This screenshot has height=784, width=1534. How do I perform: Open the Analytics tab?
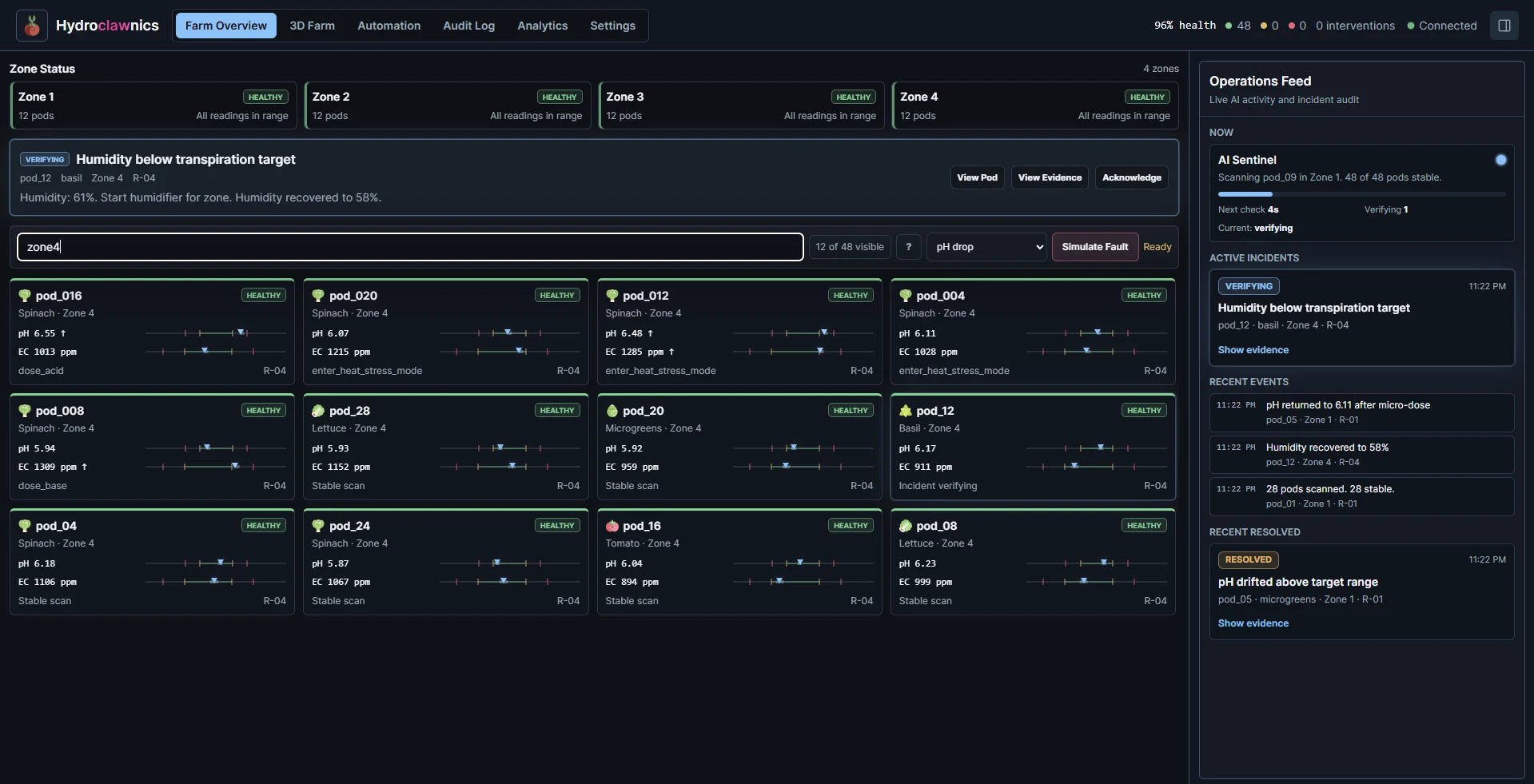[x=542, y=26]
